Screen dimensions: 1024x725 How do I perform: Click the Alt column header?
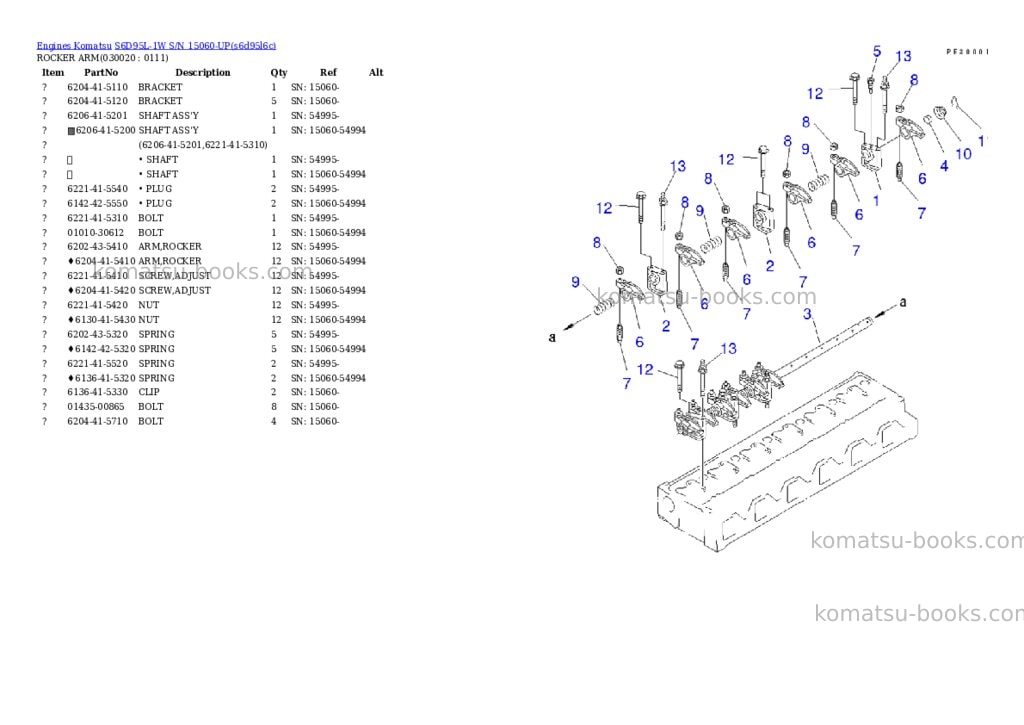click(x=376, y=72)
